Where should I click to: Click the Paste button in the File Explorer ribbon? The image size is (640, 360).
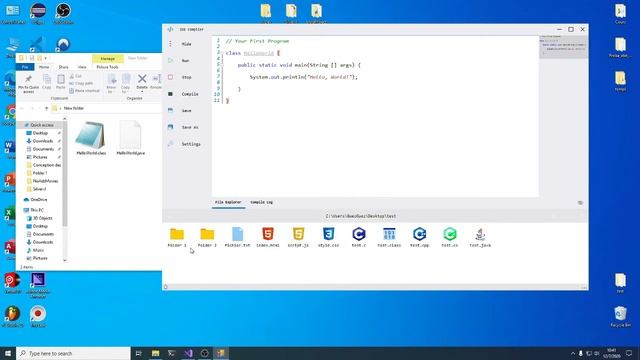(60, 82)
